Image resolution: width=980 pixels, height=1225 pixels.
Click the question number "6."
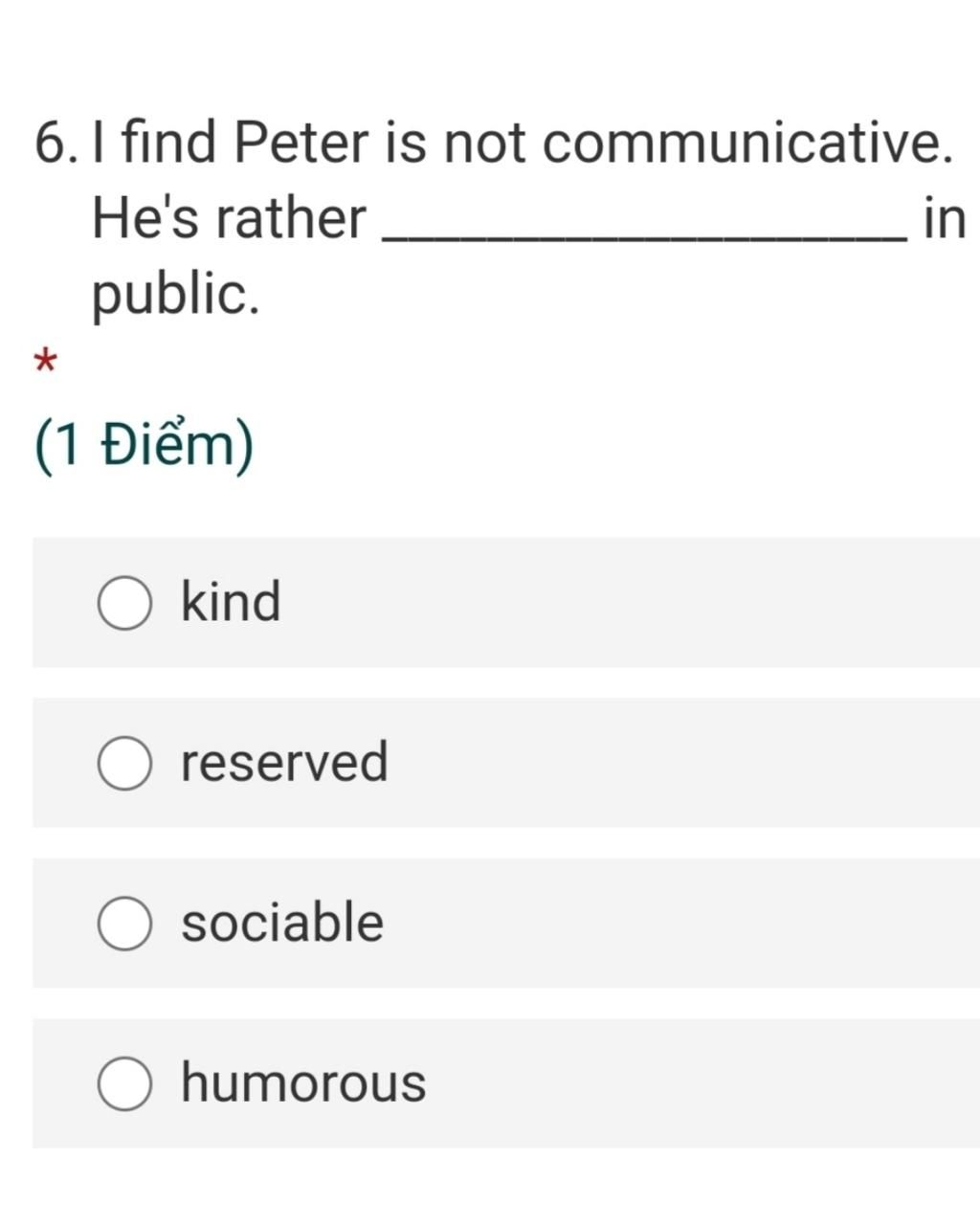pos(57,143)
